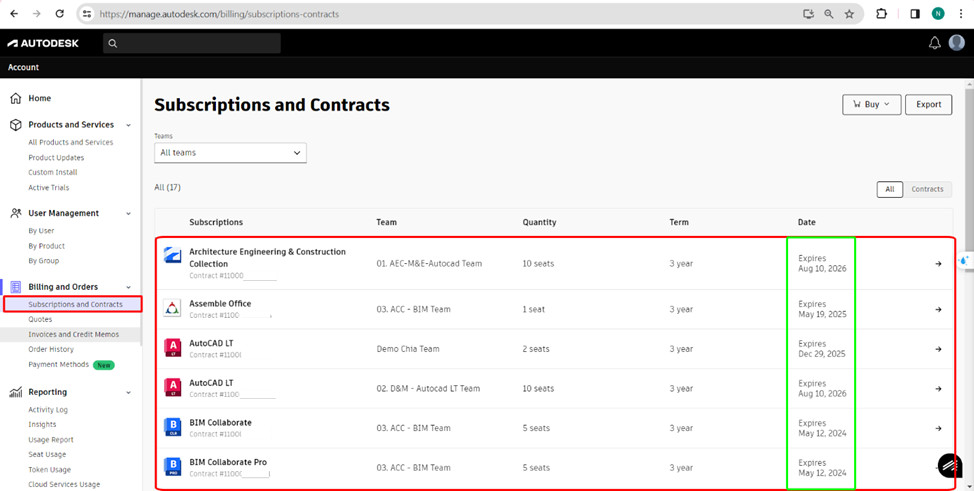Go to Home in sidebar
Viewport: 974px width, 491px height.
click(40, 98)
